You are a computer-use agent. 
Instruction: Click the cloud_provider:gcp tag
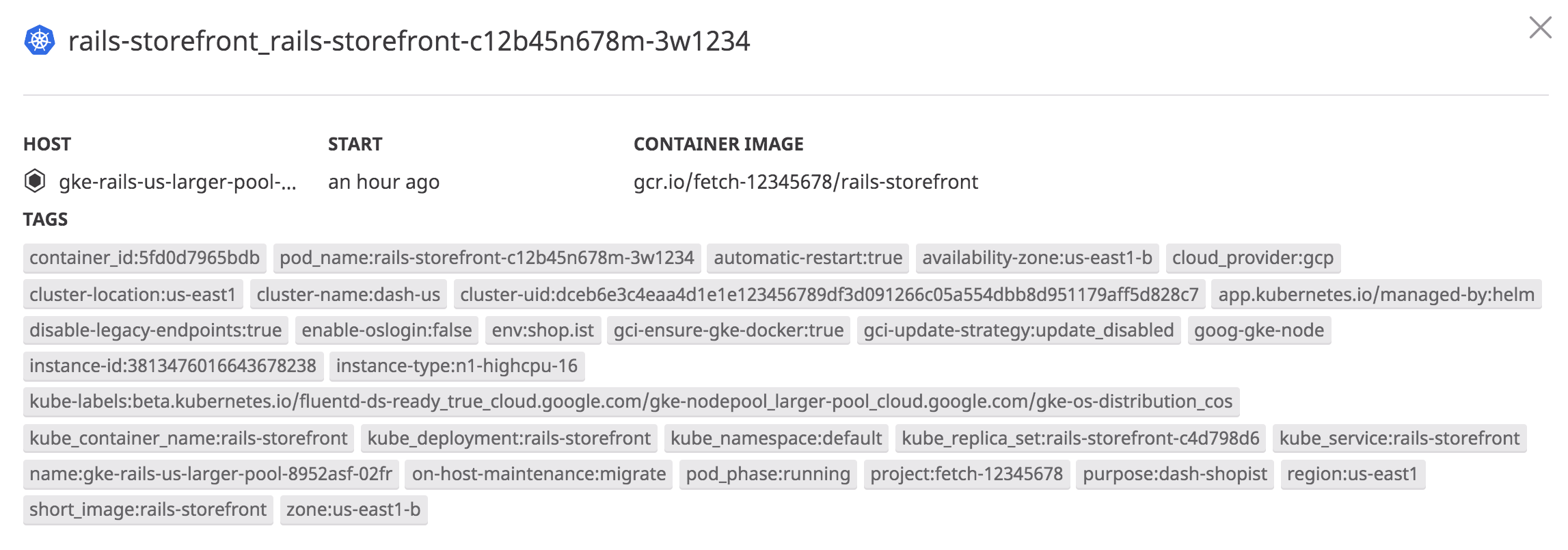point(1254,258)
